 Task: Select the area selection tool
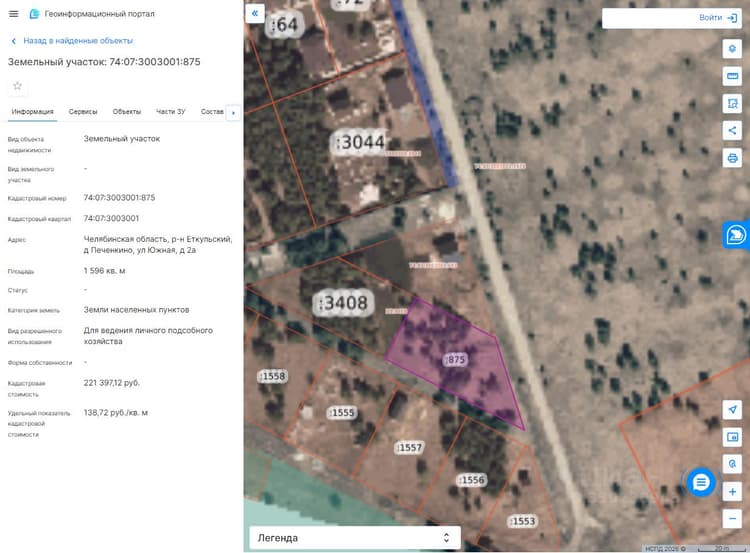(732, 103)
